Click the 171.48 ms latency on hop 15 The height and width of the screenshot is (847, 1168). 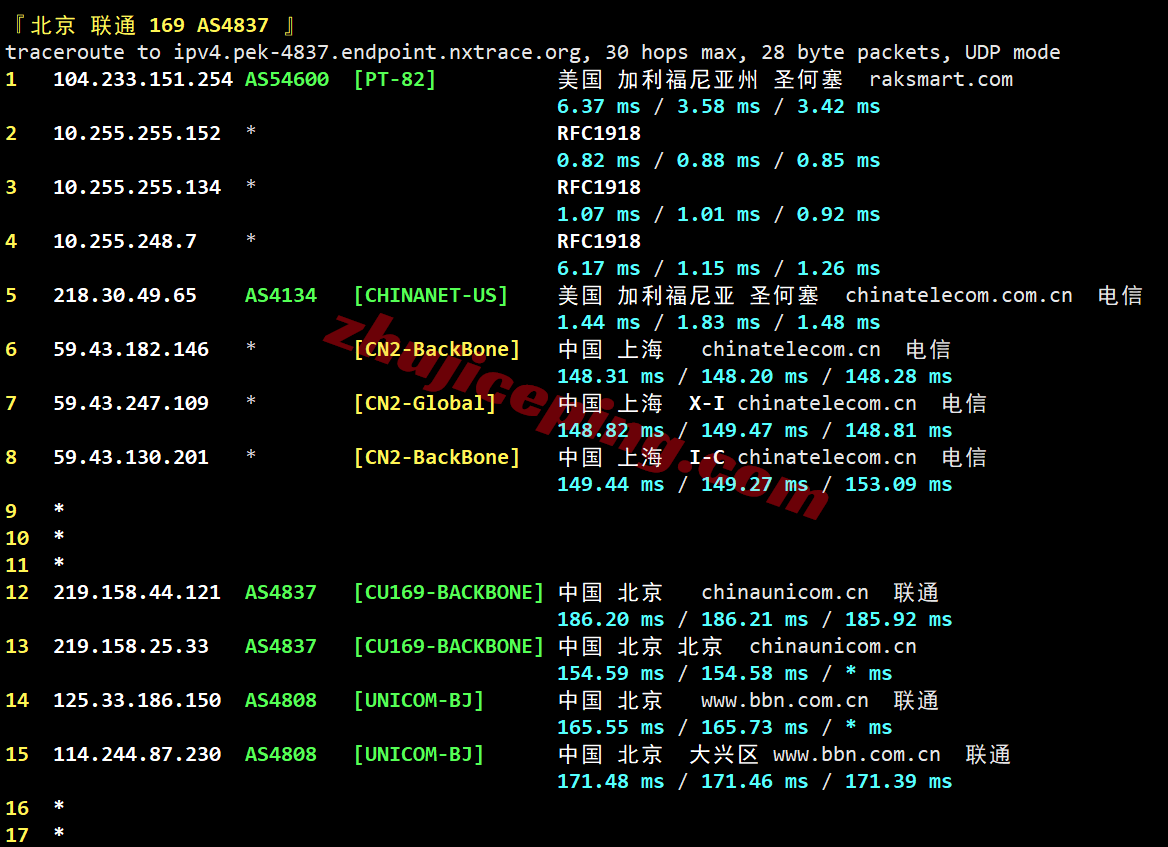(x=610, y=781)
